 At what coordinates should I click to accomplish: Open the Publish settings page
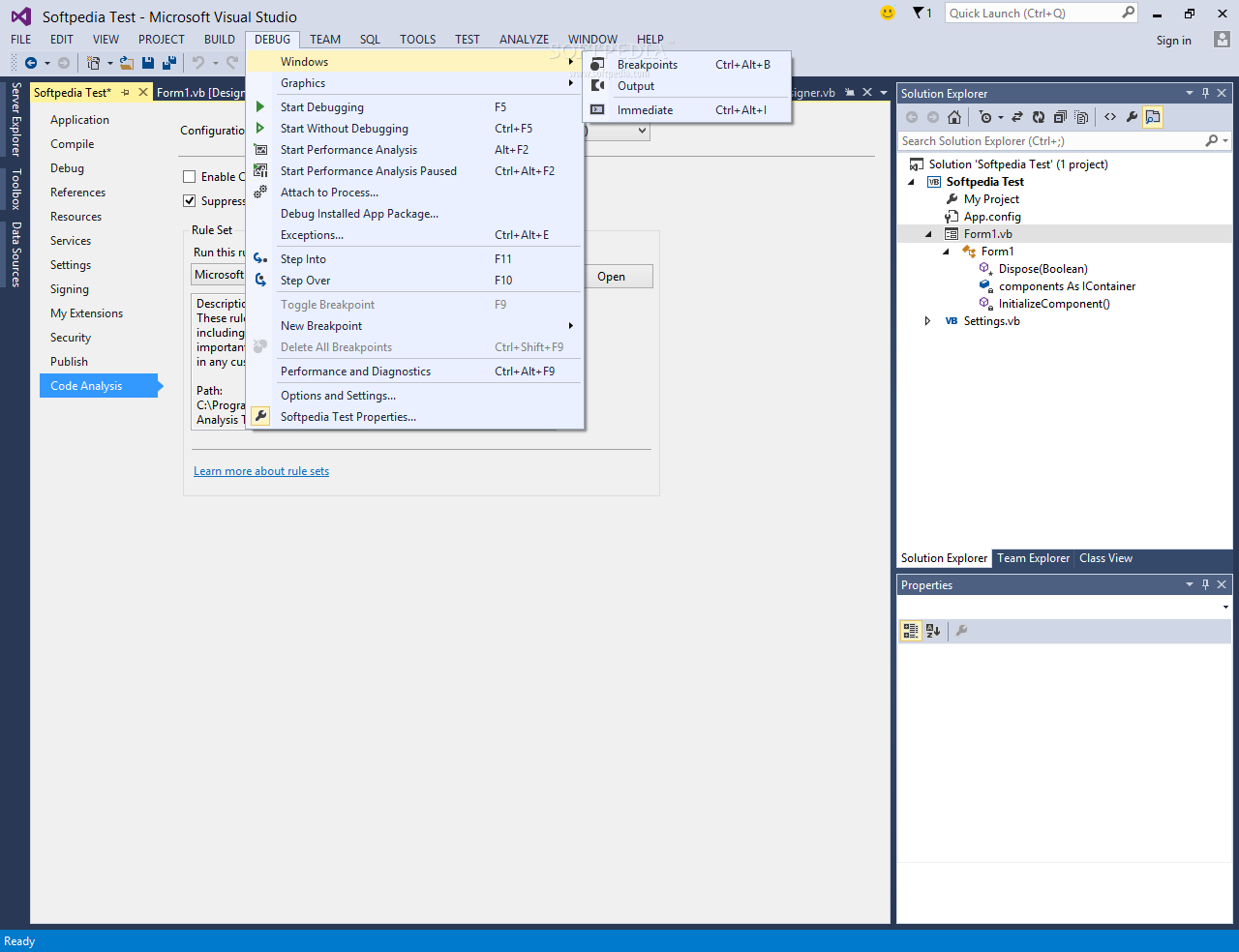[x=69, y=362]
